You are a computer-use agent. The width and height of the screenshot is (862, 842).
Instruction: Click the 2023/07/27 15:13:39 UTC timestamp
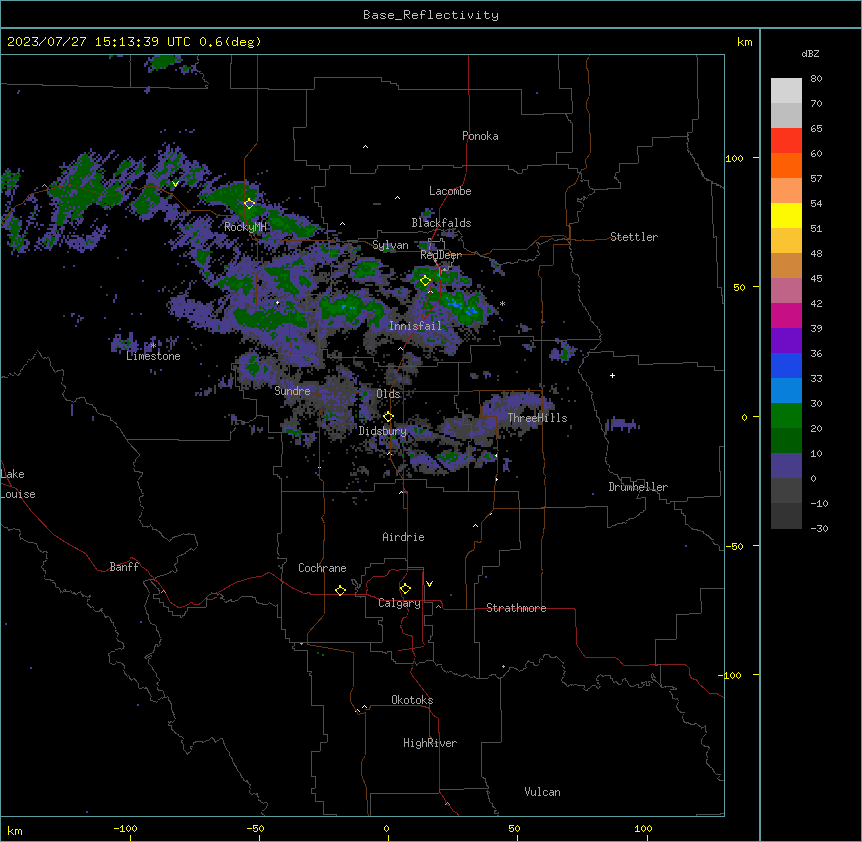pos(99,42)
